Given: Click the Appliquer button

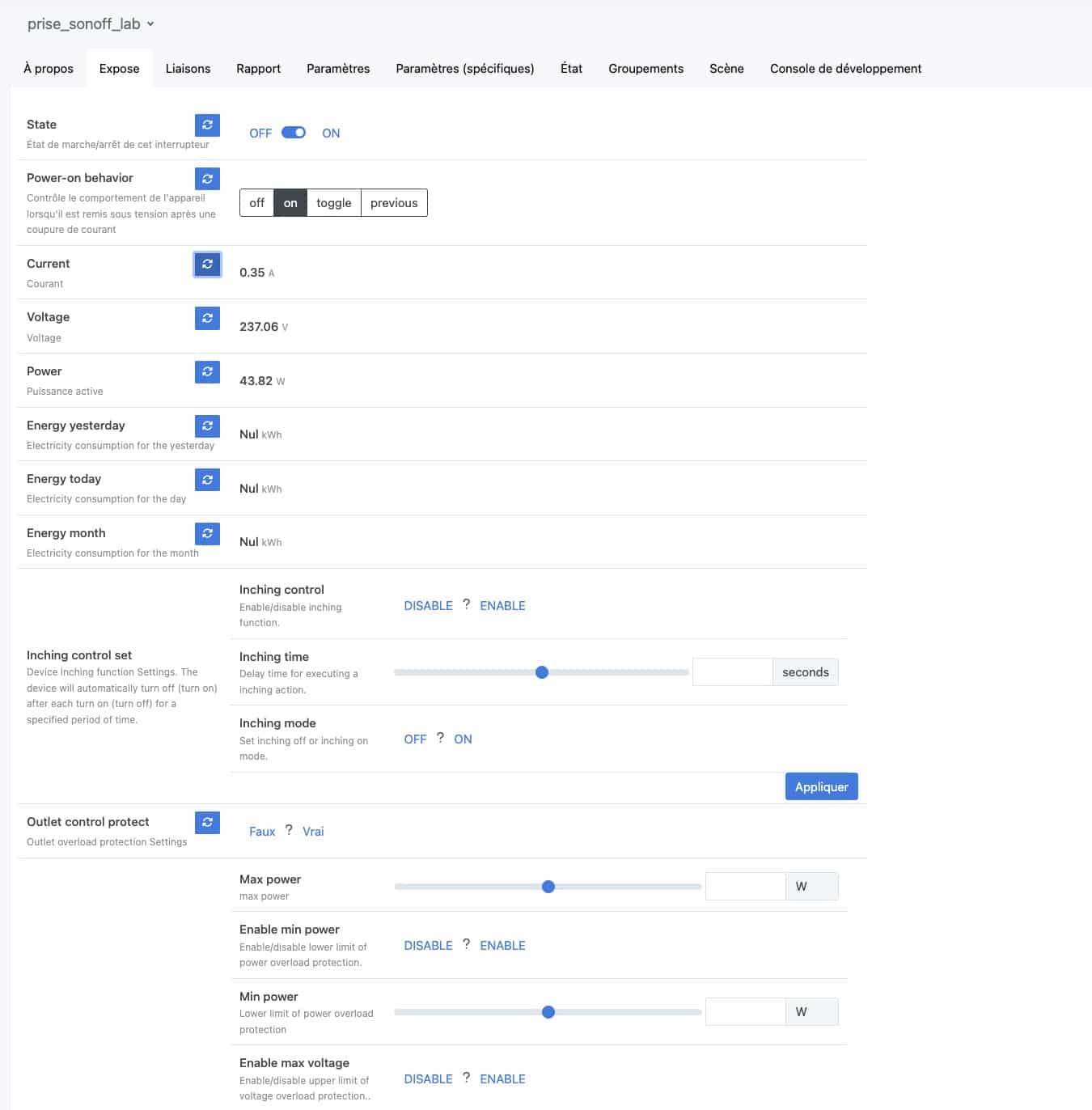Looking at the screenshot, I should point(821,786).
